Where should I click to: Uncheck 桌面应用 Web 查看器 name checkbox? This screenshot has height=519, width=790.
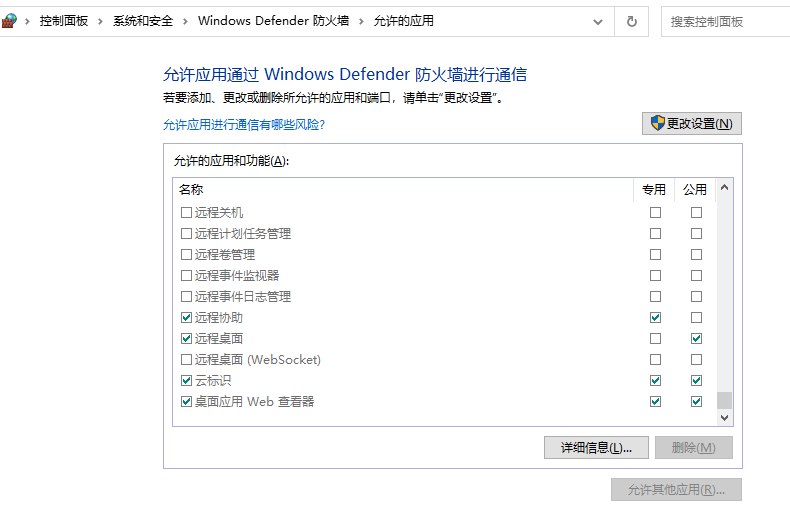point(186,402)
